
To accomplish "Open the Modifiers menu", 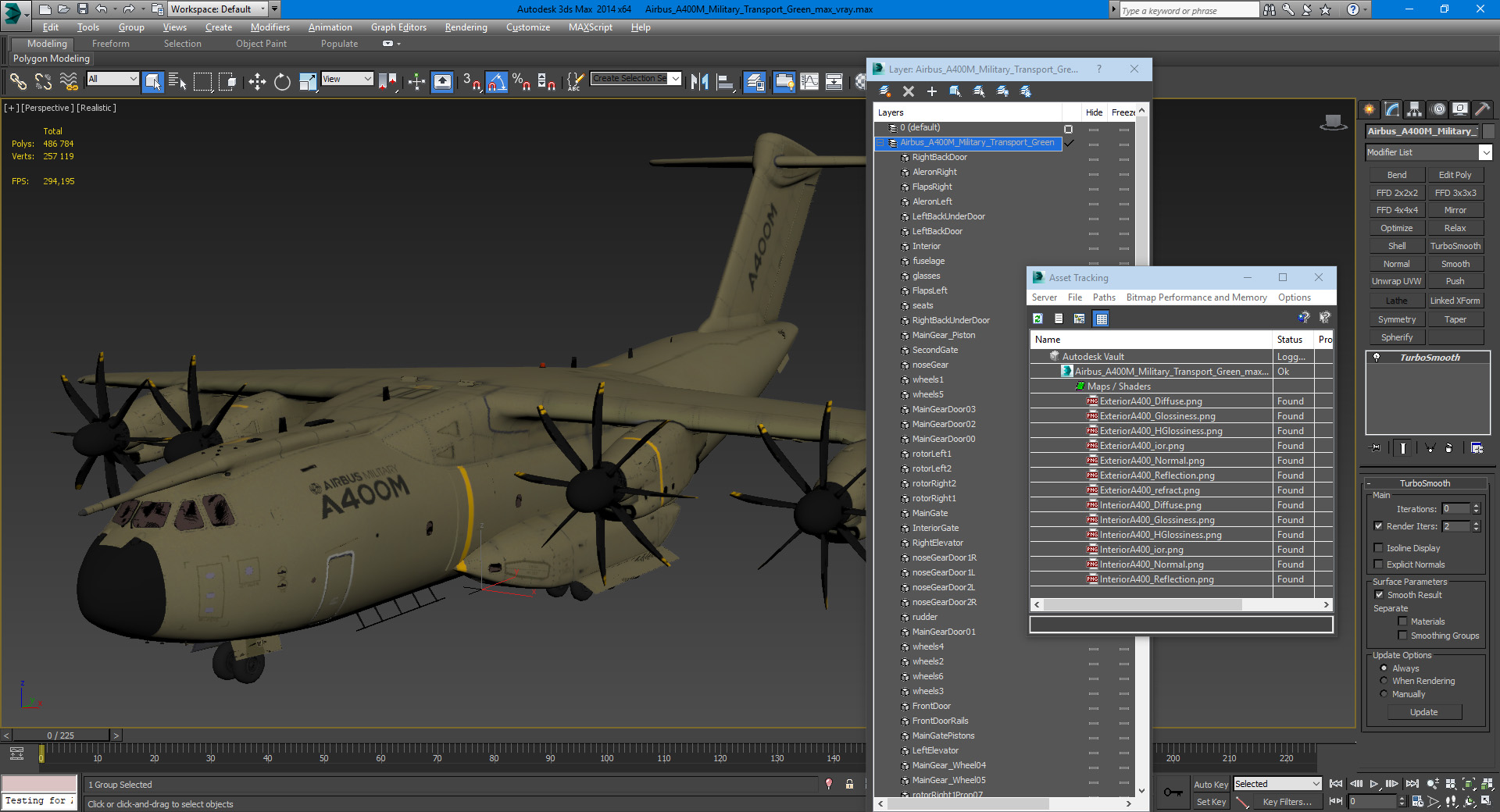I will 270,27.
